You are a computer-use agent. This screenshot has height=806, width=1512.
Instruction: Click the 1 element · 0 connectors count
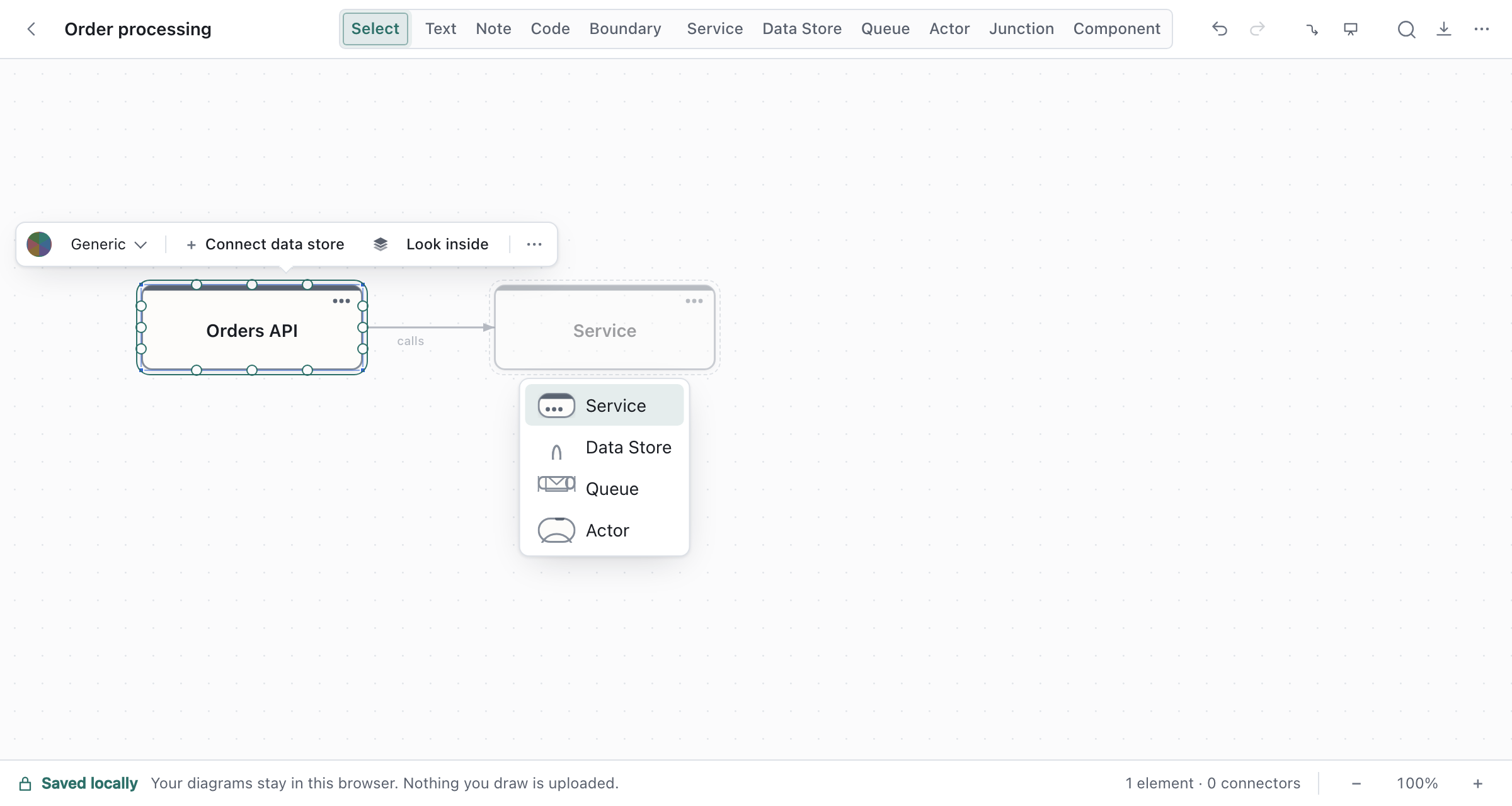pyautogui.click(x=1213, y=783)
